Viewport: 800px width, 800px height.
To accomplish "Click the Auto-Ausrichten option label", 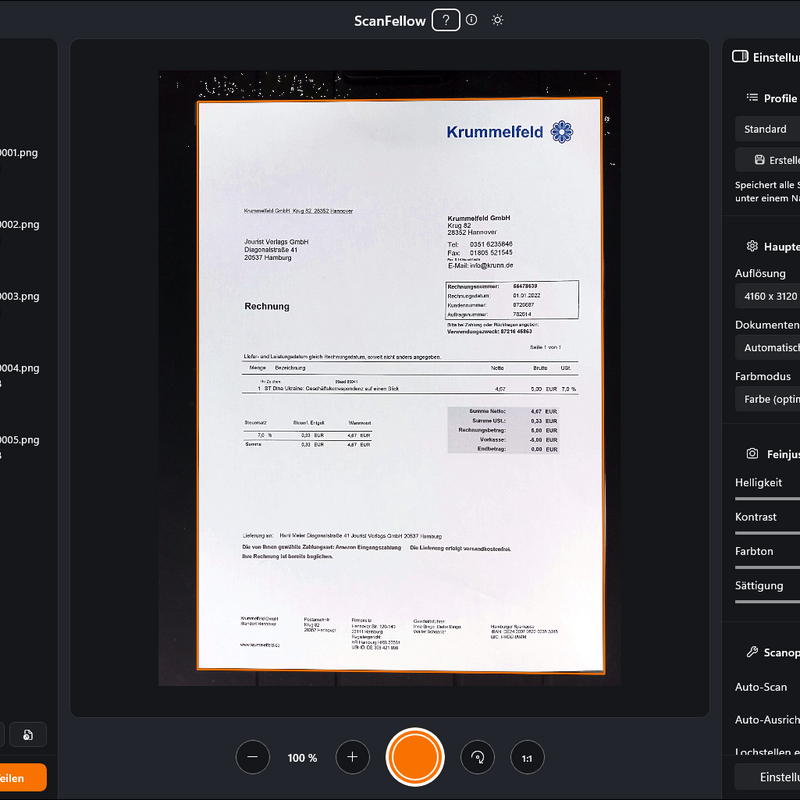I will (767, 720).
